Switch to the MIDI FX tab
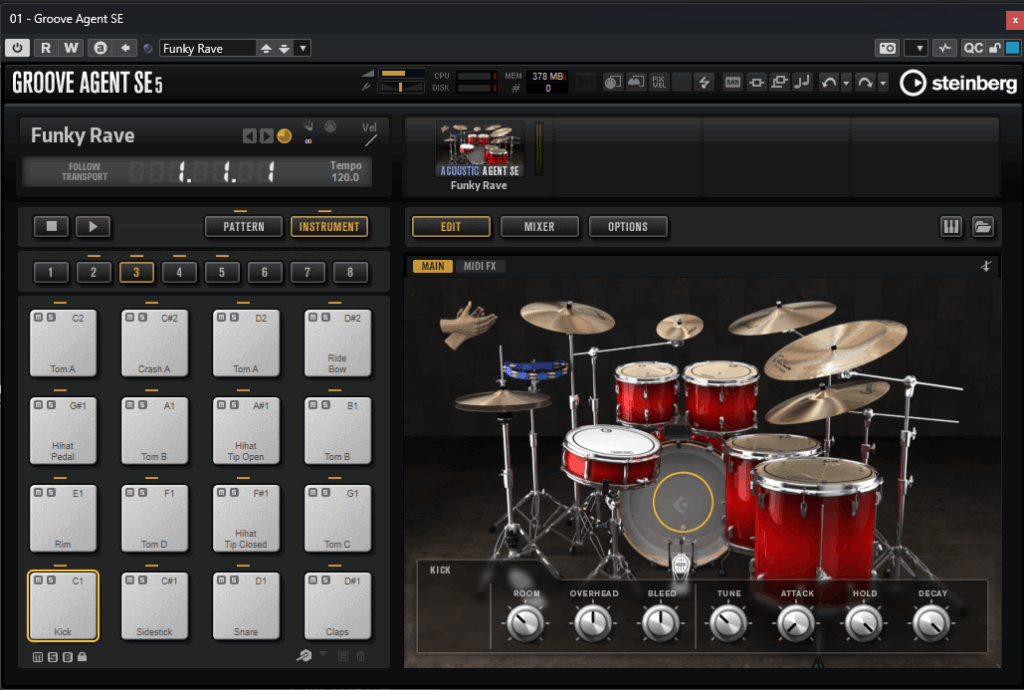The width and height of the screenshot is (1024, 690). click(x=480, y=266)
